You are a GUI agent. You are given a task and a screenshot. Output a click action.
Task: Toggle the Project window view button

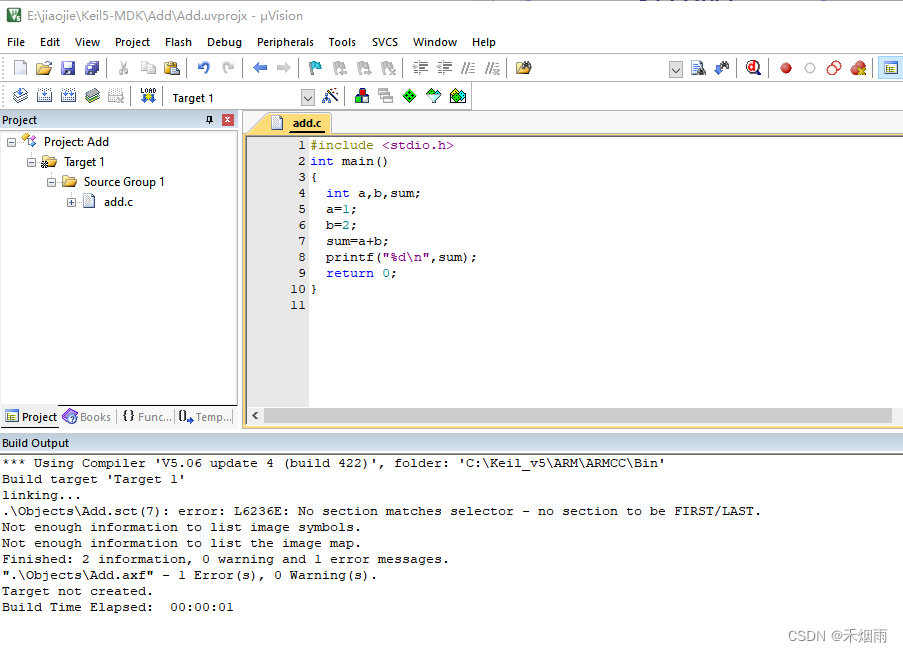[888, 68]
